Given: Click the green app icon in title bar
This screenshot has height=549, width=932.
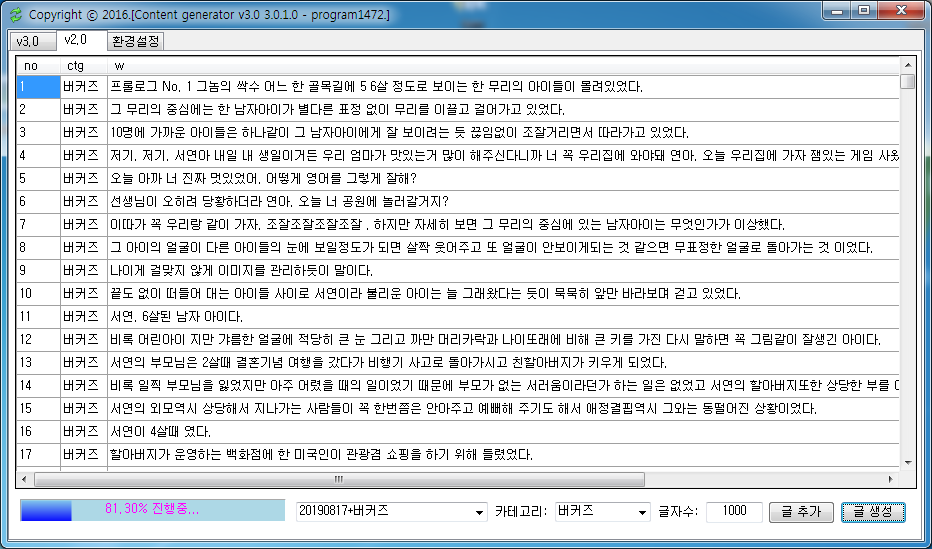Looking at the screenshot, I should [x=14, y=15].
